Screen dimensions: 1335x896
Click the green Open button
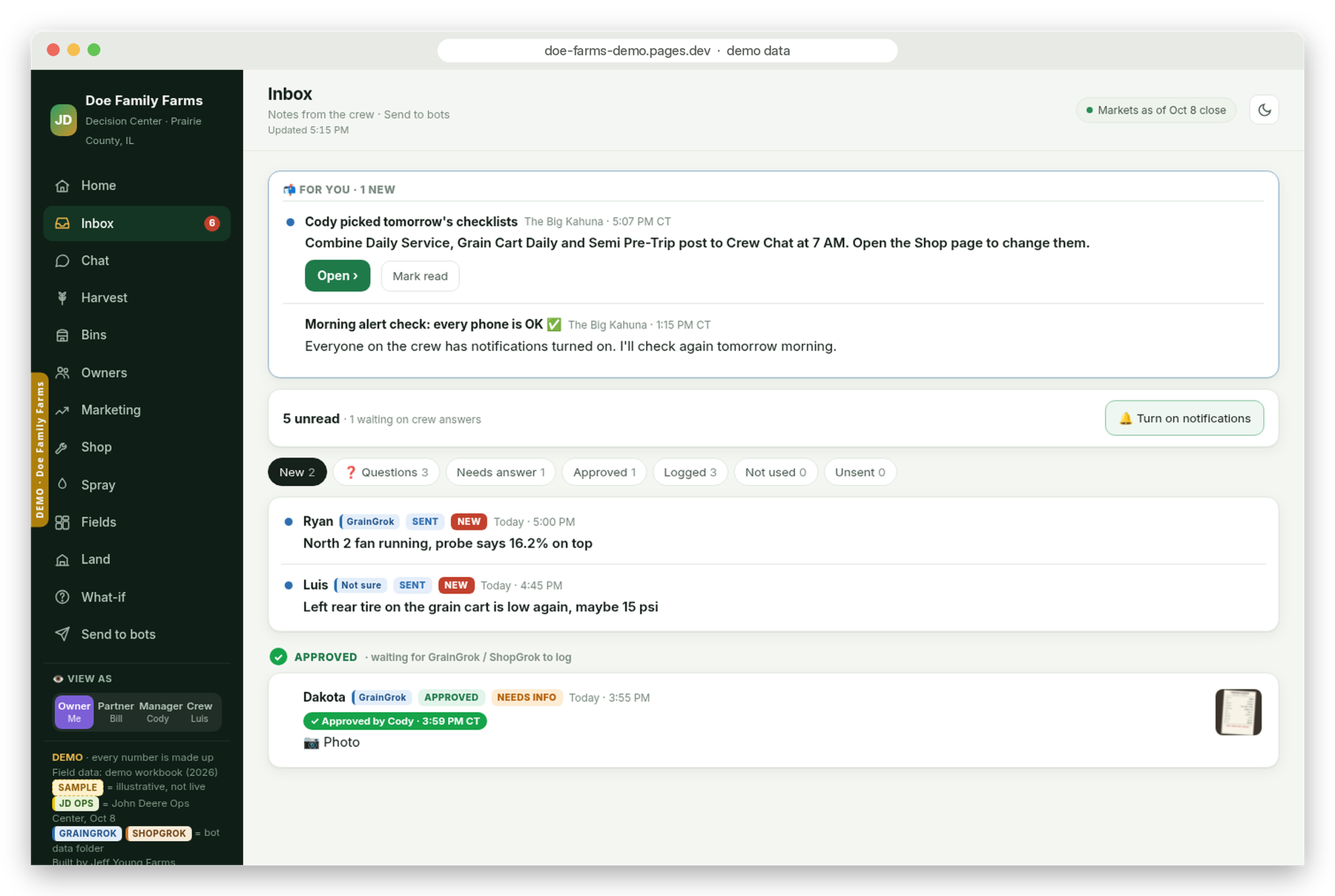[x=337, y=276]
